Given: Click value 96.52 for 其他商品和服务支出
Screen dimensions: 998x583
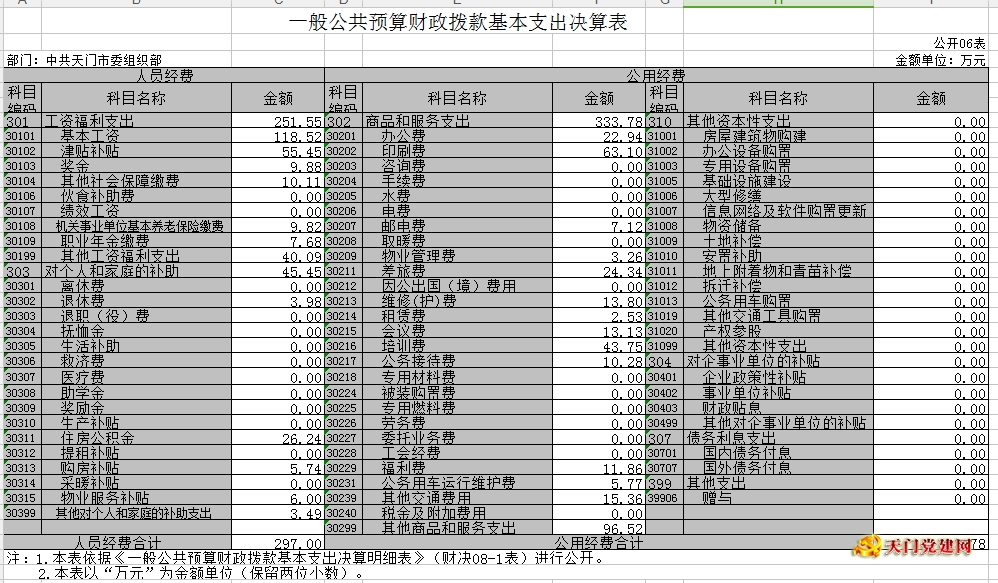Looking at the screenshot, I should pos(599,528).
